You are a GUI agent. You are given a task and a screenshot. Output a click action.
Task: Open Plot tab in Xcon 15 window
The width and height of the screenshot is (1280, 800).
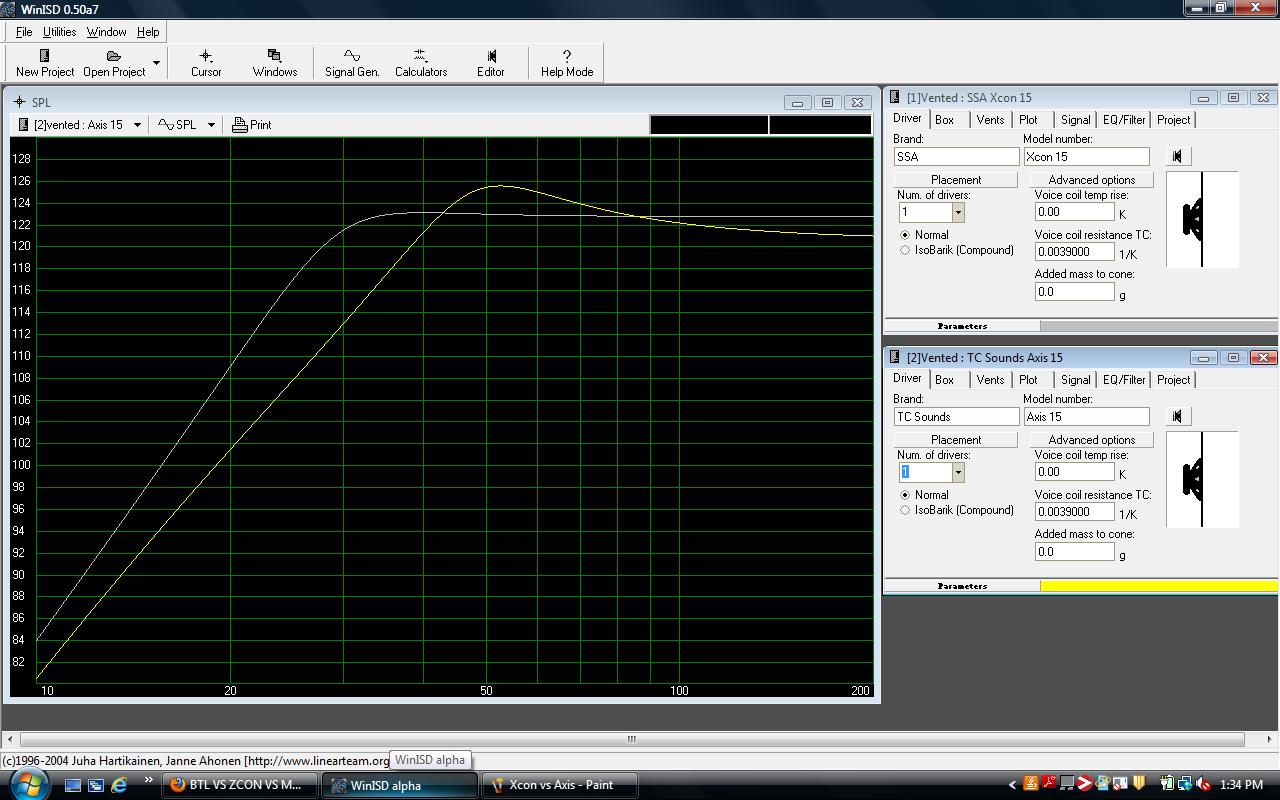1028,120
